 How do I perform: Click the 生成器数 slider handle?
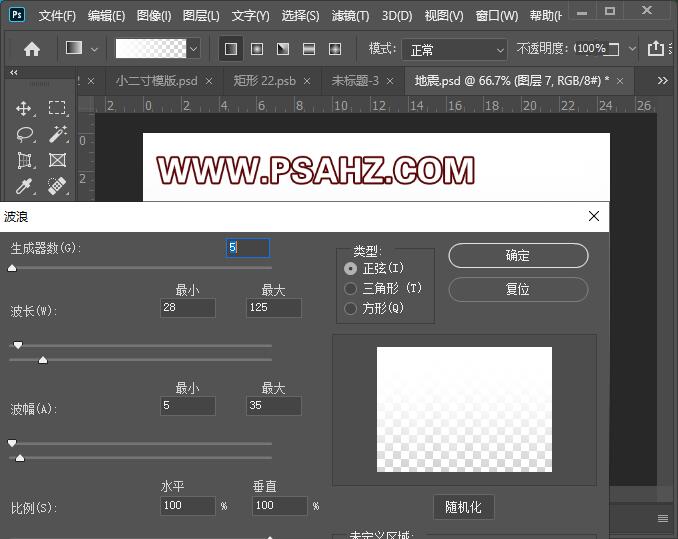12,268
